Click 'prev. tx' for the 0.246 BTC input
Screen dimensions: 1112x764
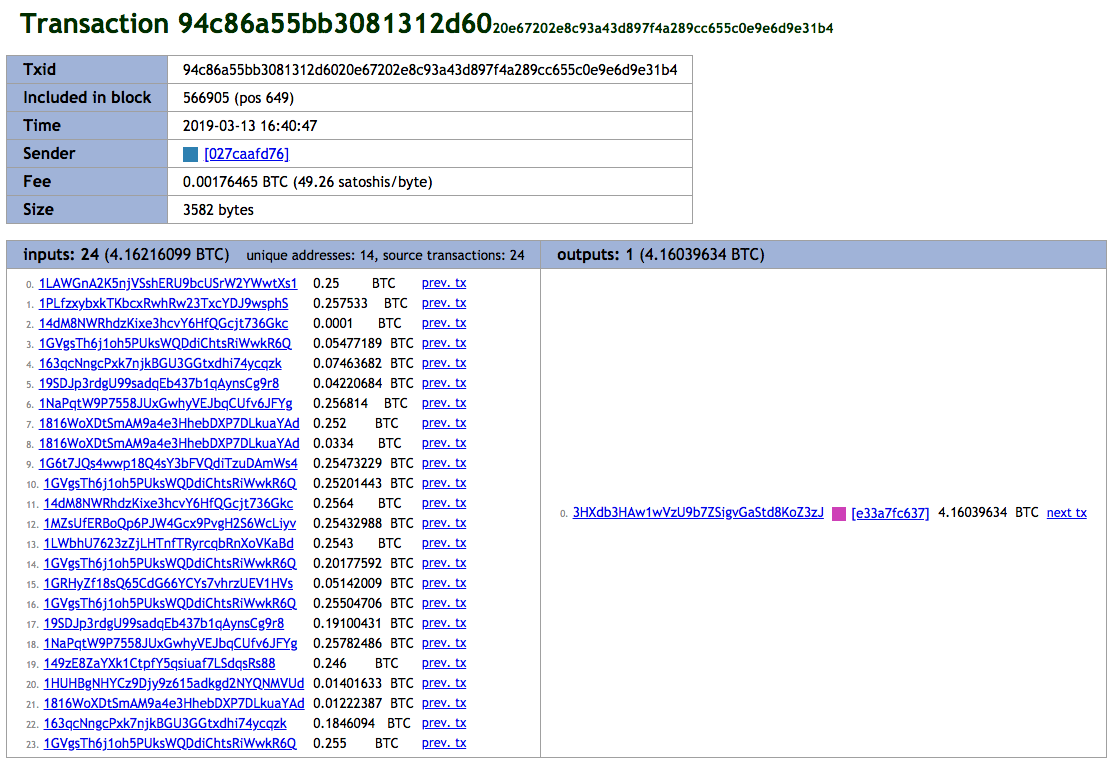pos(444,663)
